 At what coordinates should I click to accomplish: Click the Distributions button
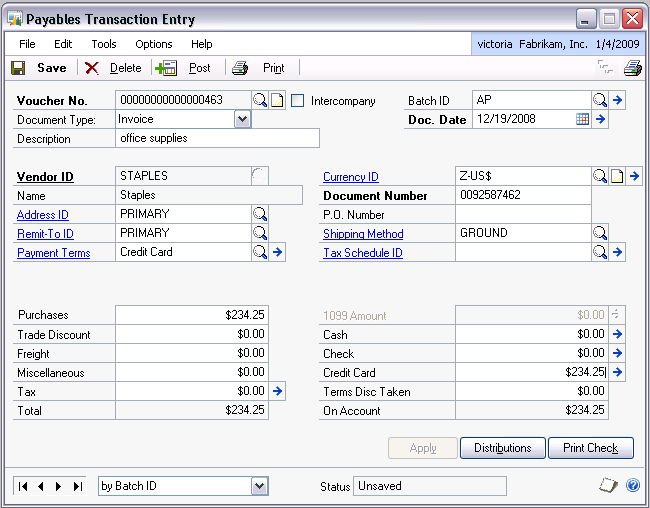[502, 448]
